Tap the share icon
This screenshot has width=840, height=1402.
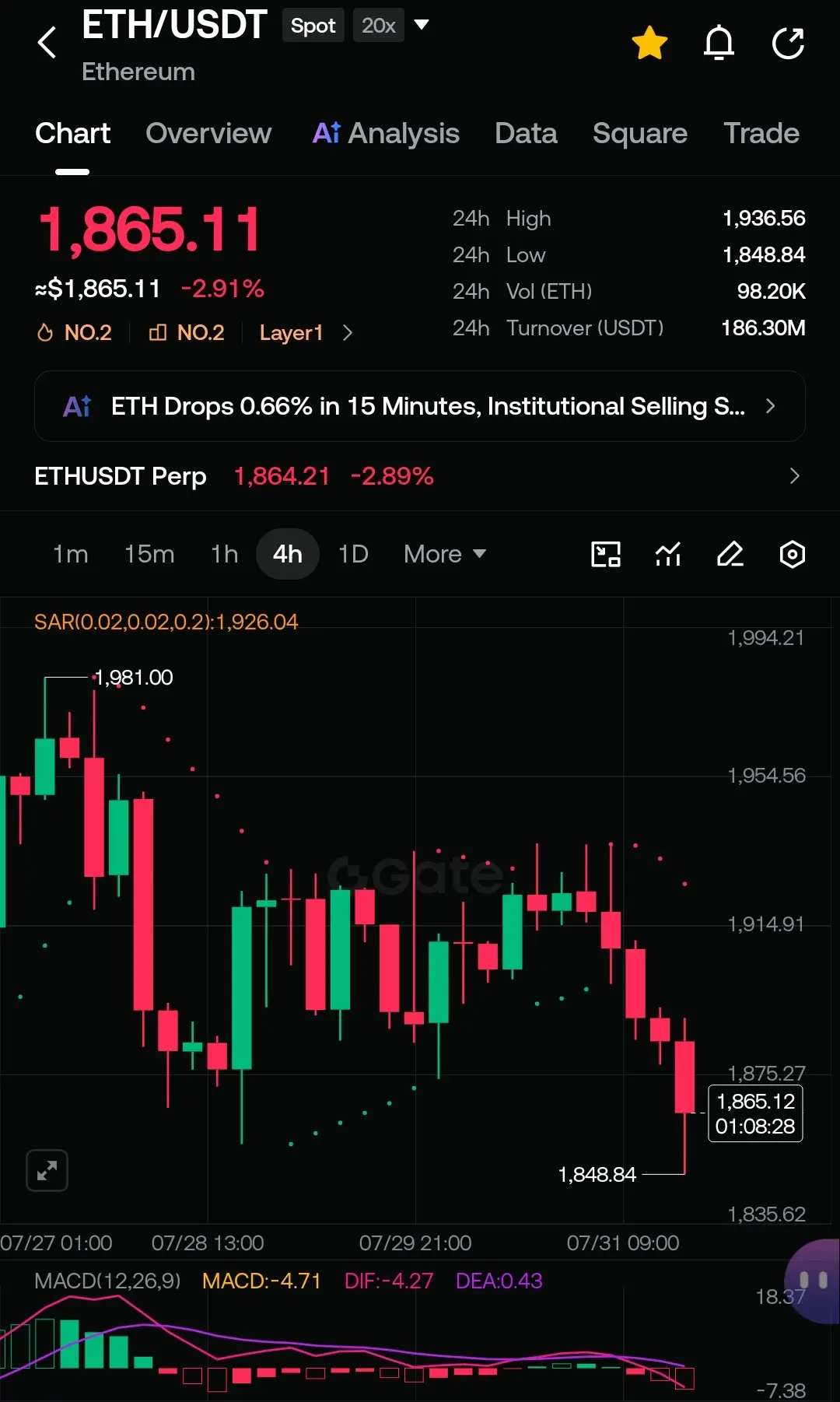pos(788,42)
